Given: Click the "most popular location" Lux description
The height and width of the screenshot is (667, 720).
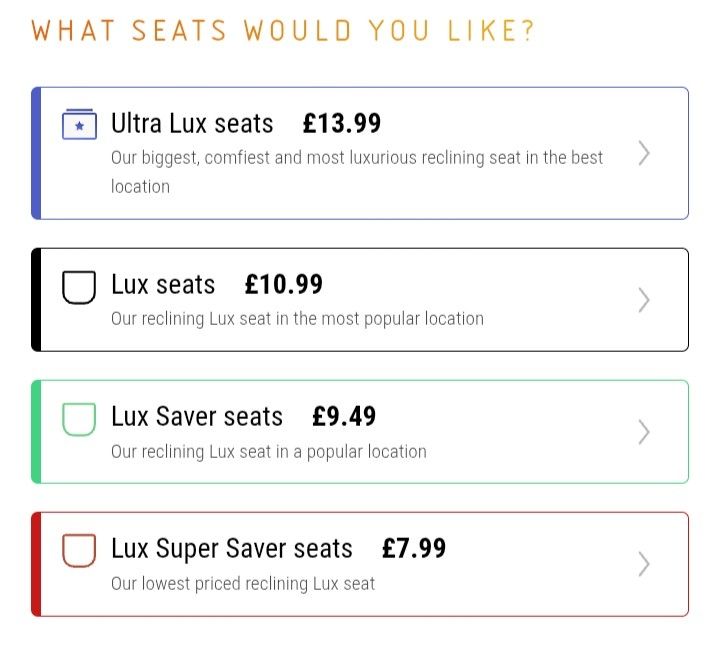Looking at the screenshot, I should (297, 319).
